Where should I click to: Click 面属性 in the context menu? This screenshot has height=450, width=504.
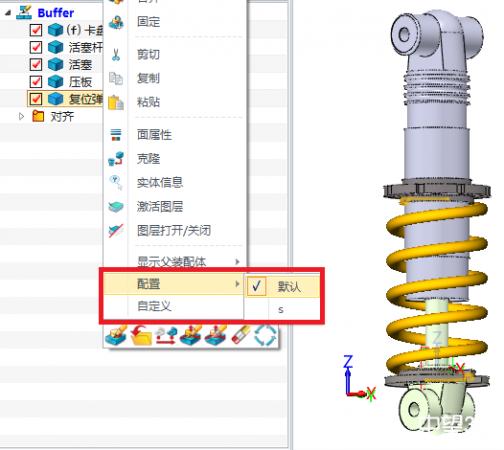(154, 135)
